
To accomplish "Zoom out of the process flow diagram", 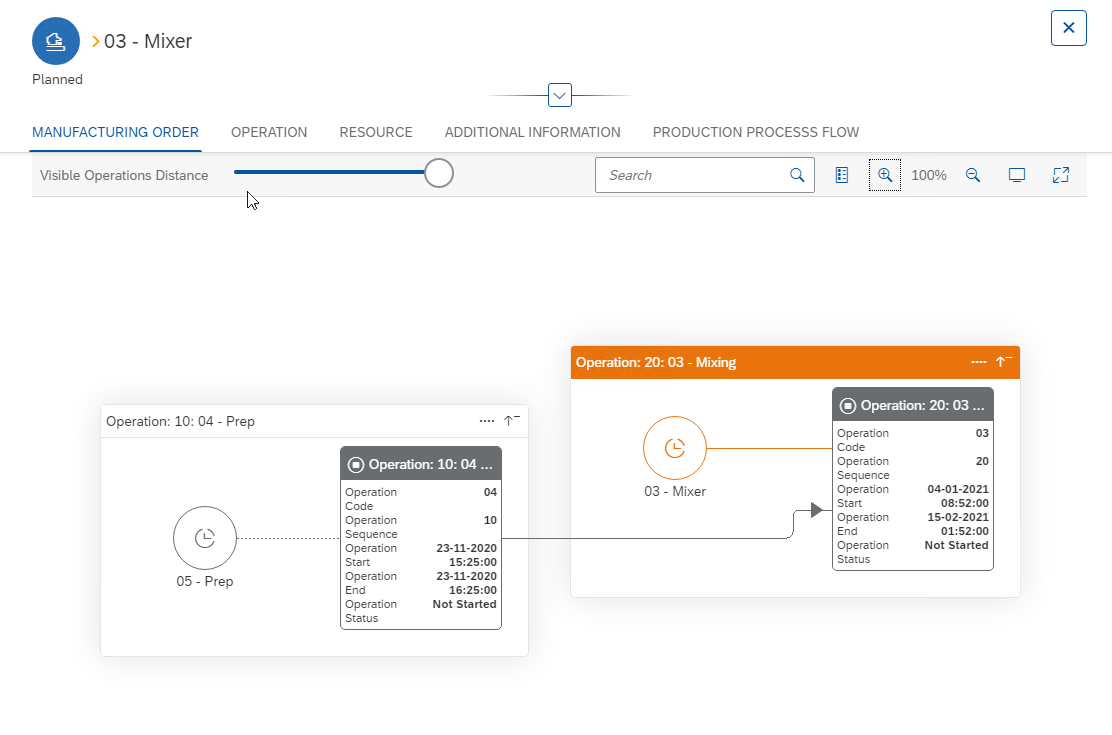I will pos(973,175).
